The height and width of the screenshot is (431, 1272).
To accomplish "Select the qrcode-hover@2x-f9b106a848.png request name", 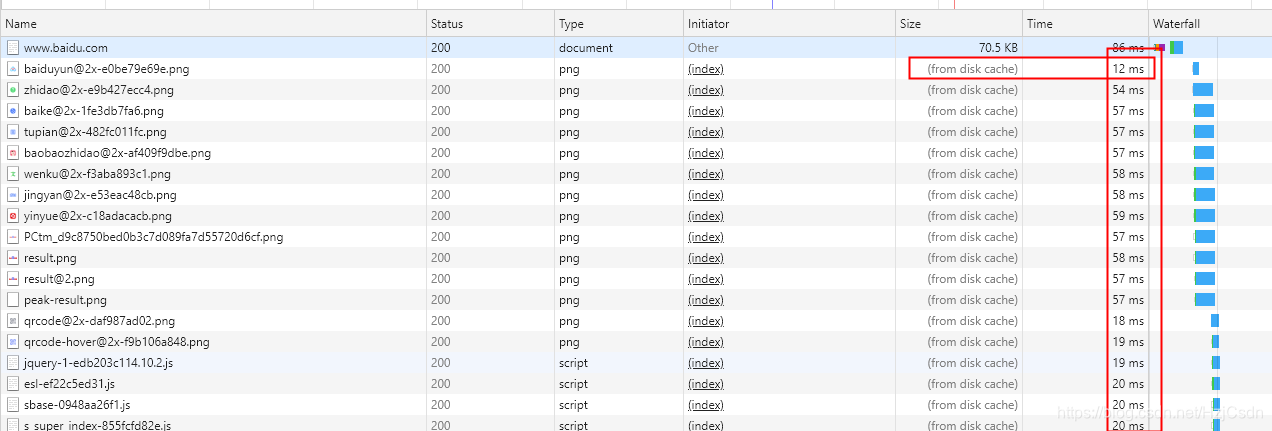I will [117, 342].
